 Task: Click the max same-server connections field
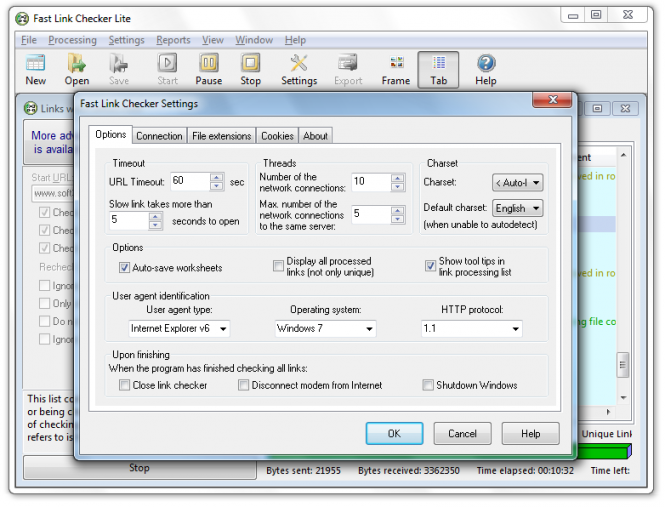[x=372, y=214]
